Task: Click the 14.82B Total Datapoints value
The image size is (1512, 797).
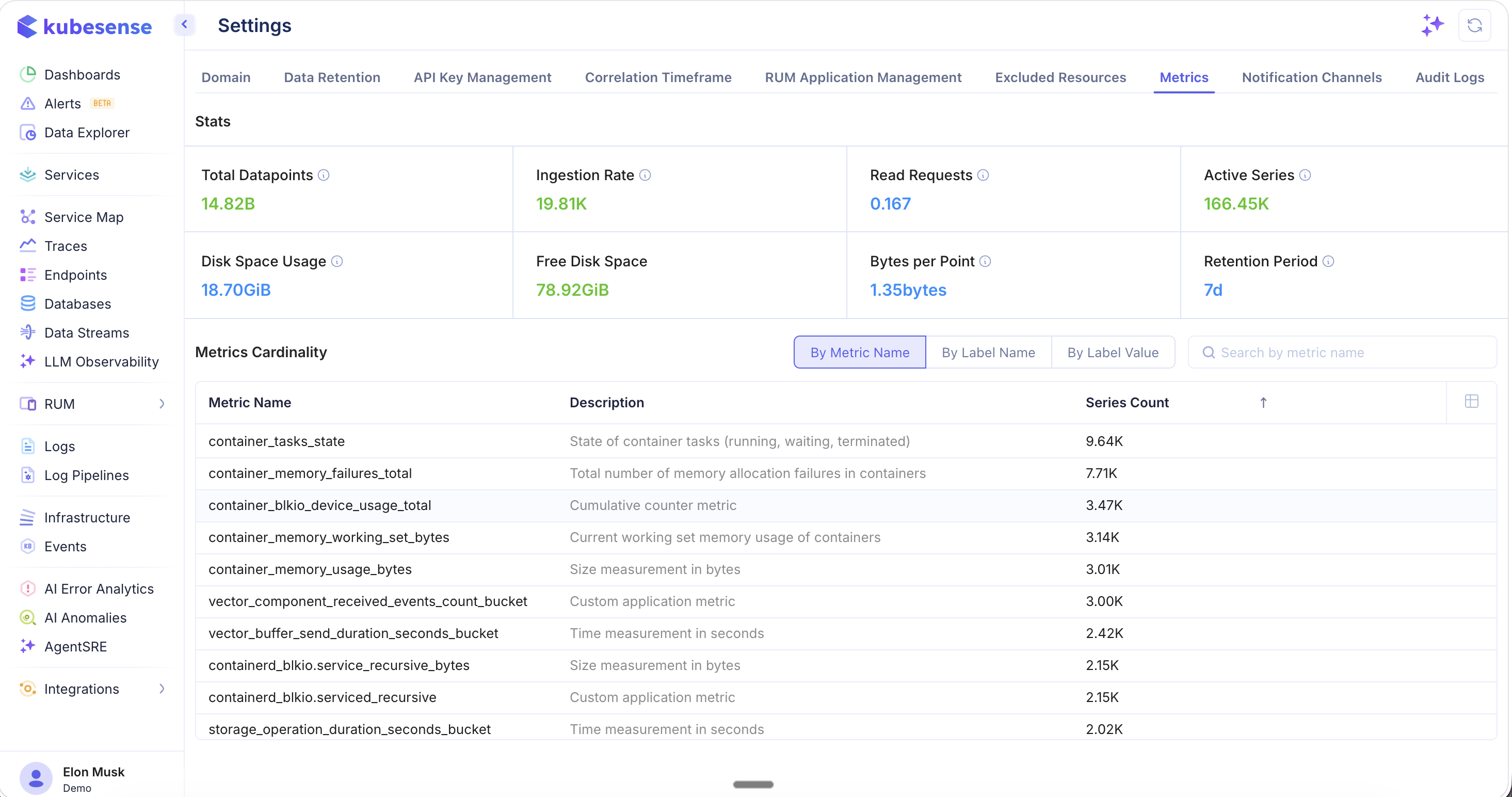Action: [228, 203]
